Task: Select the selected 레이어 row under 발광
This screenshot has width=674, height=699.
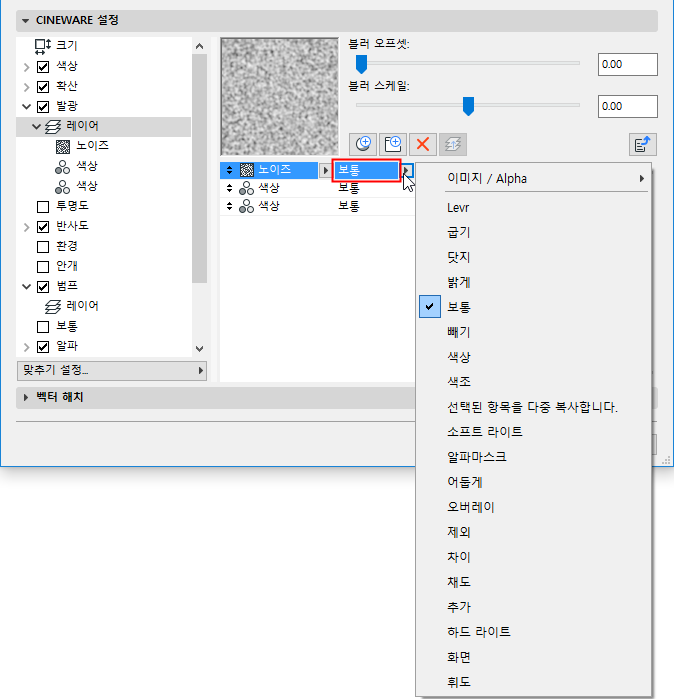Action: click(x=103, y=127)
